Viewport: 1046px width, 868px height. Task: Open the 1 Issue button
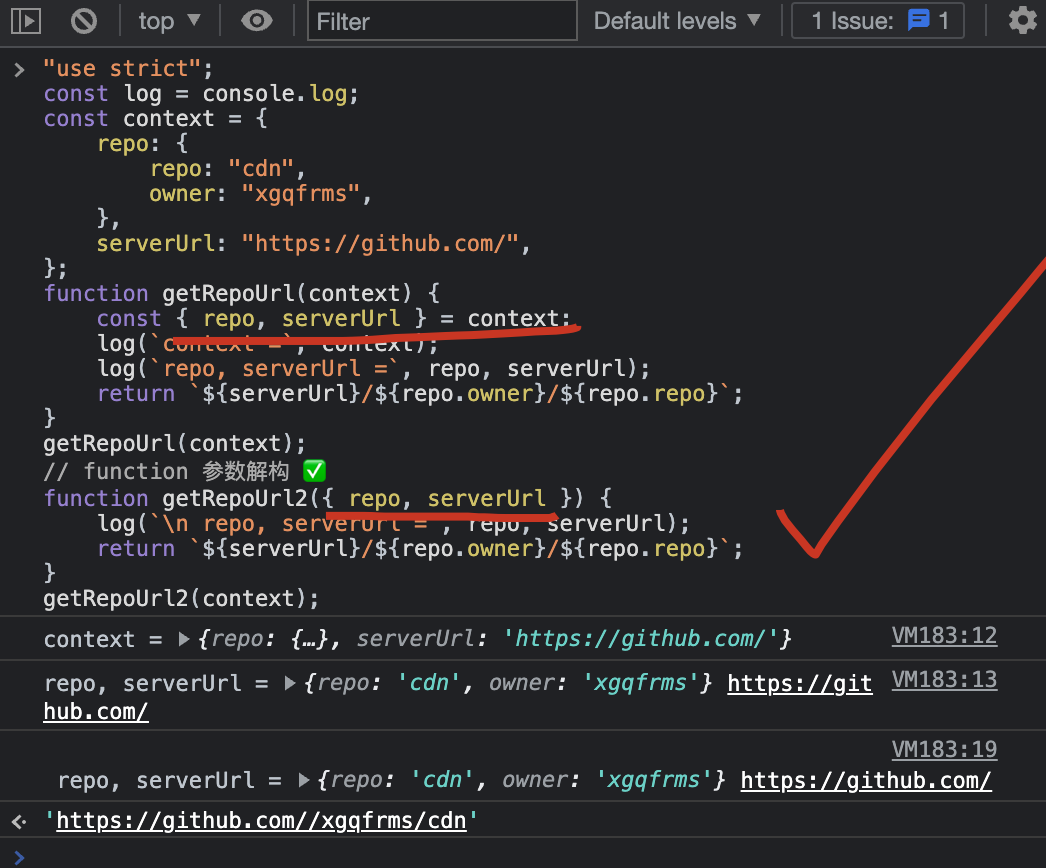coord(877,21)
